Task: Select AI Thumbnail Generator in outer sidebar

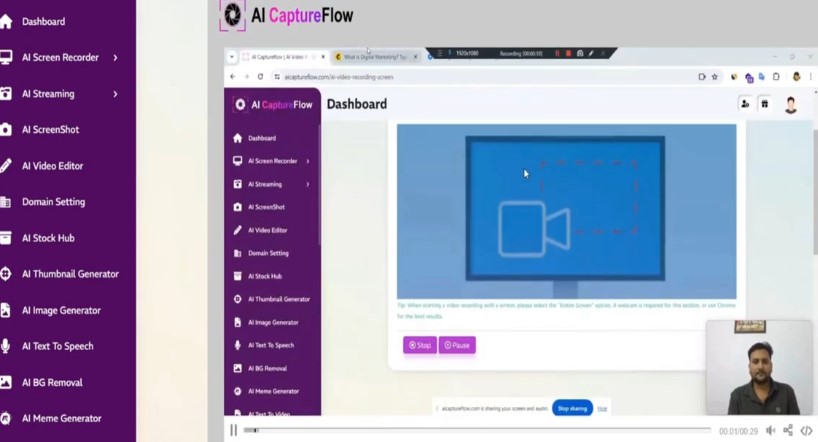Action: coord(70,274)
